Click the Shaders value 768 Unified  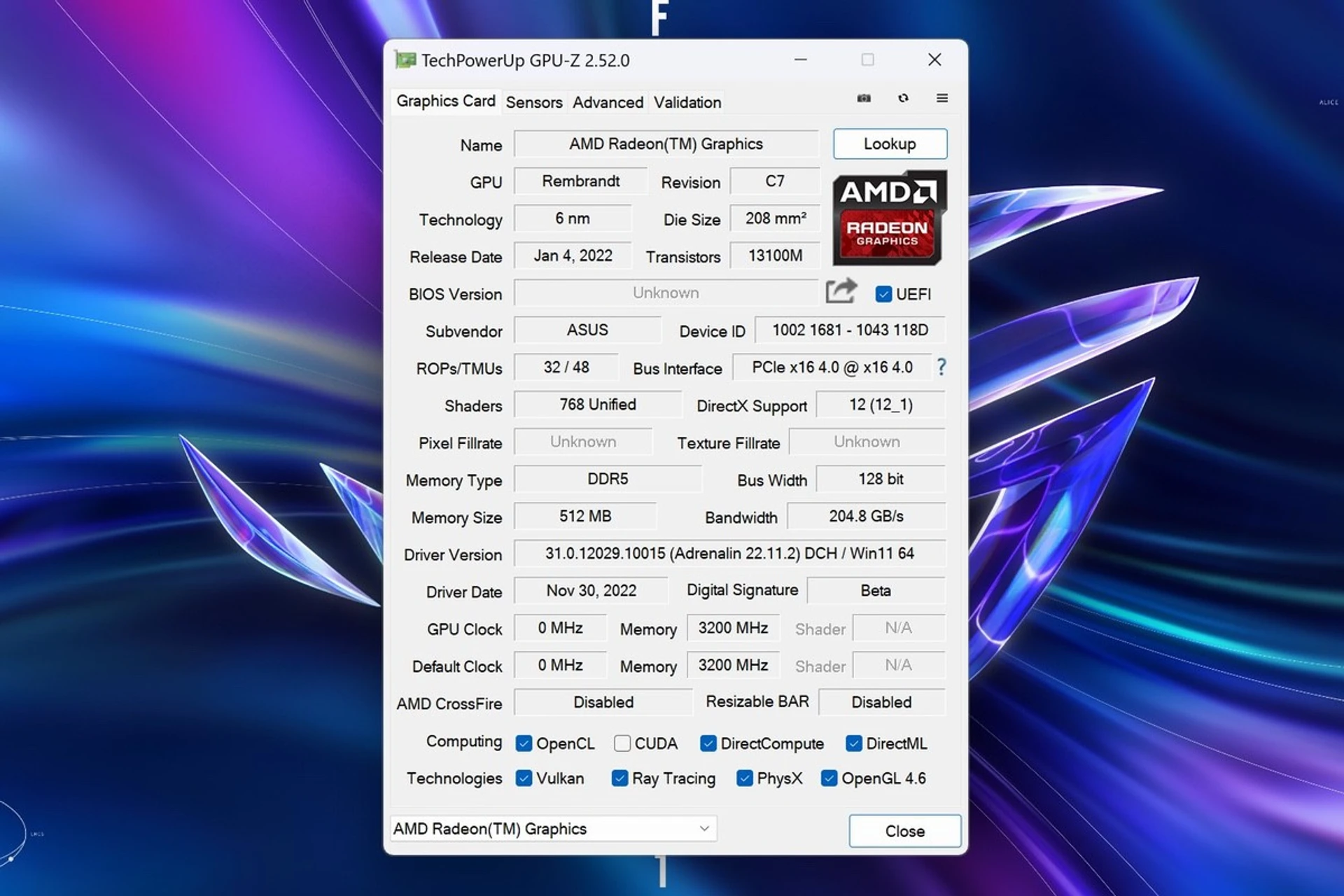coord(598,405)
